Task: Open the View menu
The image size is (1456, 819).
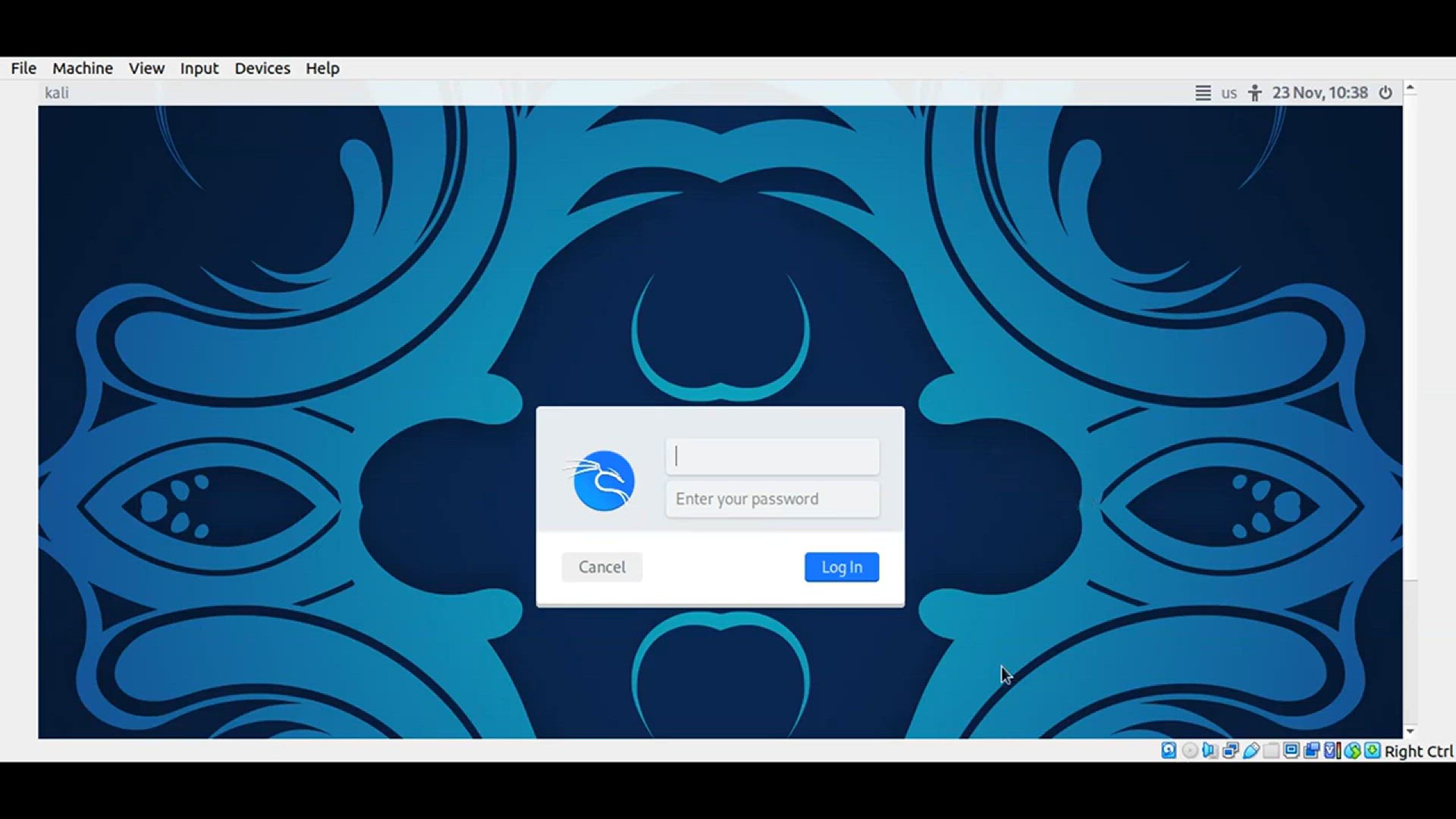Action: pos(146,68)
